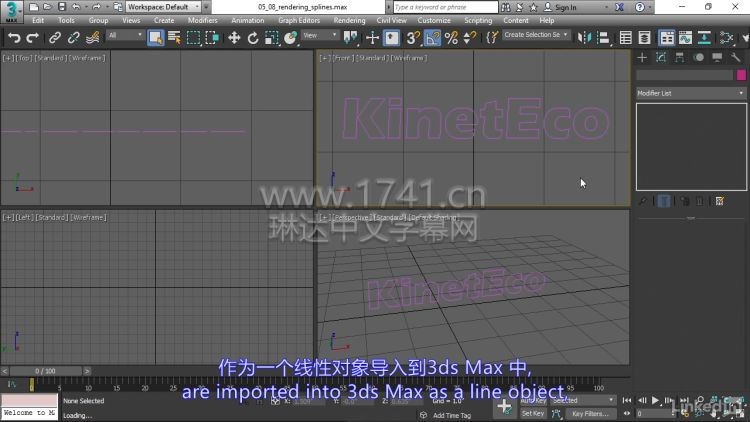Save the file with the disk icon
This screenshot has height=422, width=750.
(62, 7)
